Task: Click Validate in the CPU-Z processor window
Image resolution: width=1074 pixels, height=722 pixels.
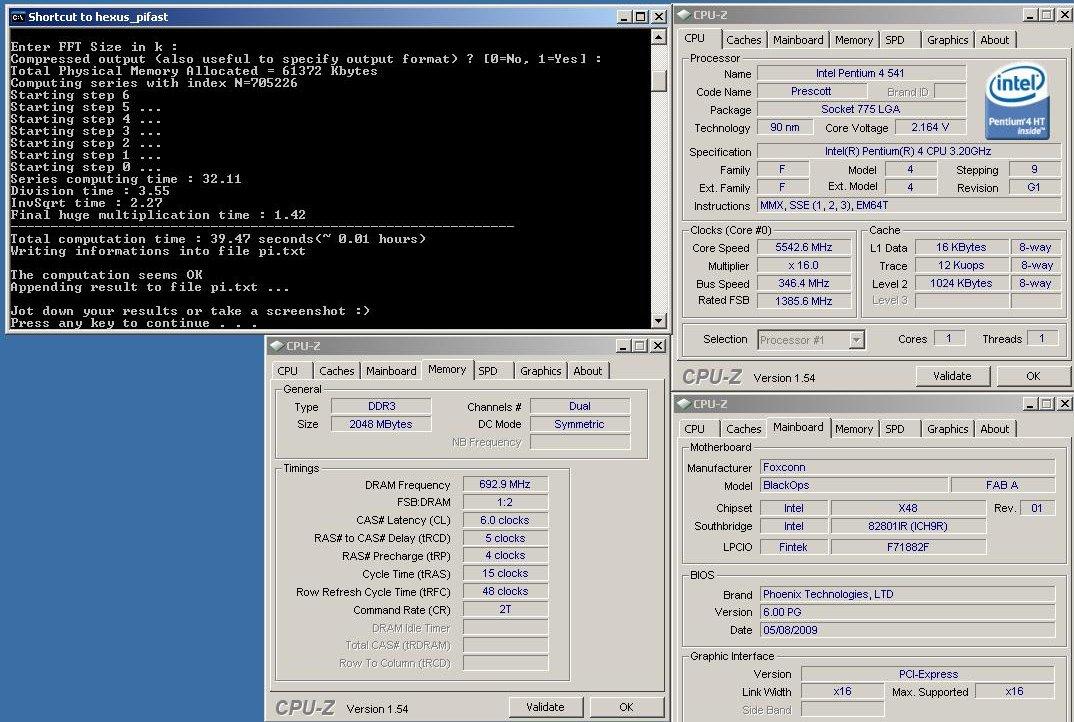Action: point(952,376)
